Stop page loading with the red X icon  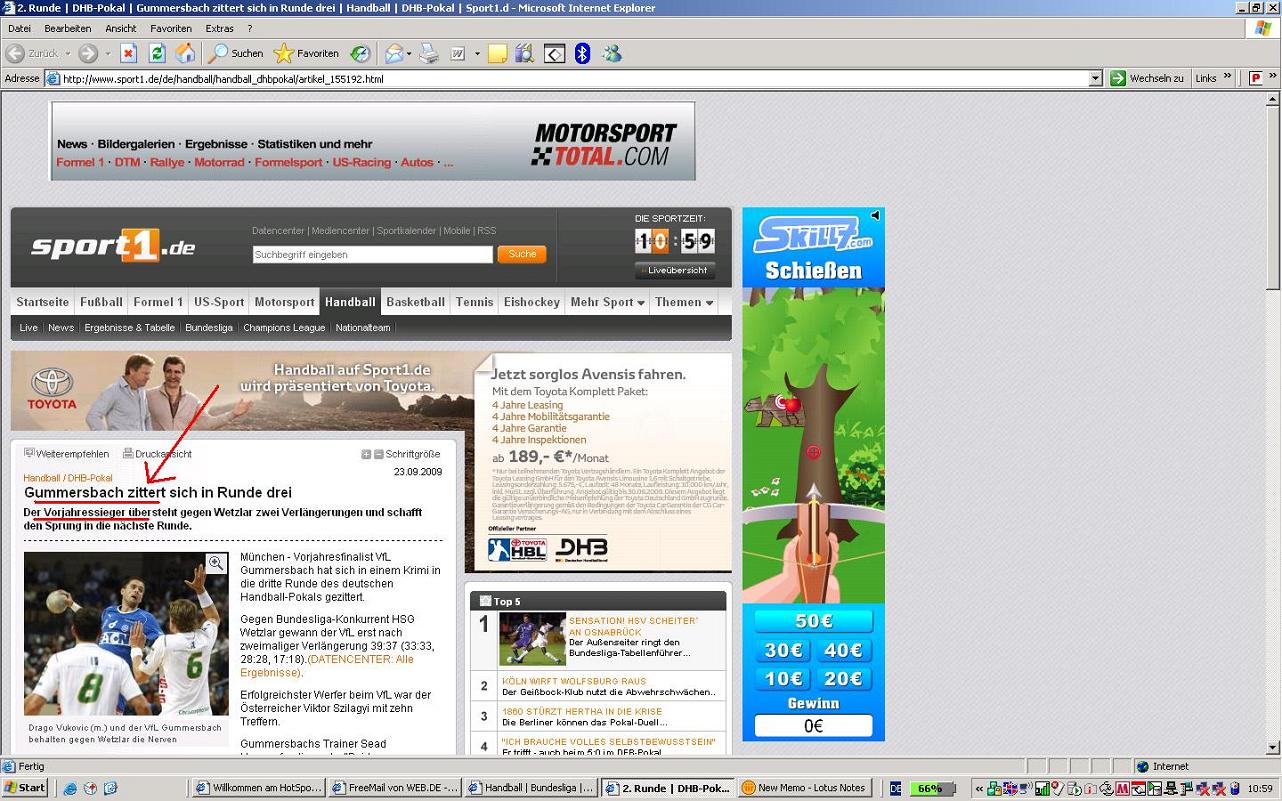pos(128,53)
